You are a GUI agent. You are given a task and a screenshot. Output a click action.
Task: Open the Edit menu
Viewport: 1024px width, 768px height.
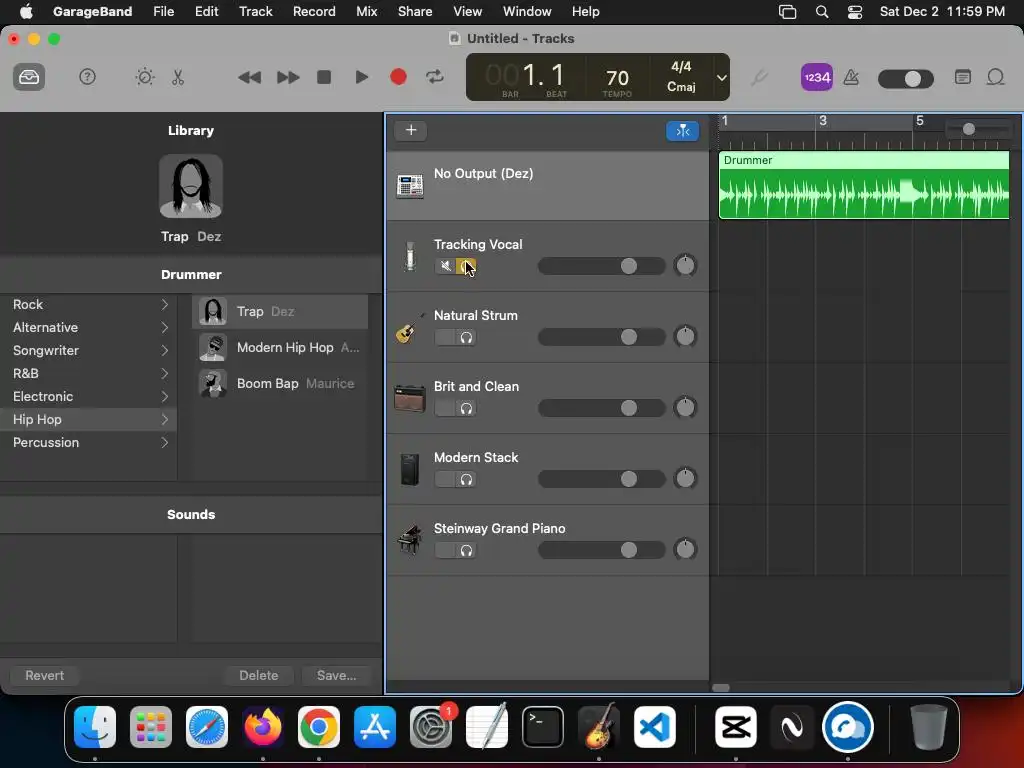206,11
